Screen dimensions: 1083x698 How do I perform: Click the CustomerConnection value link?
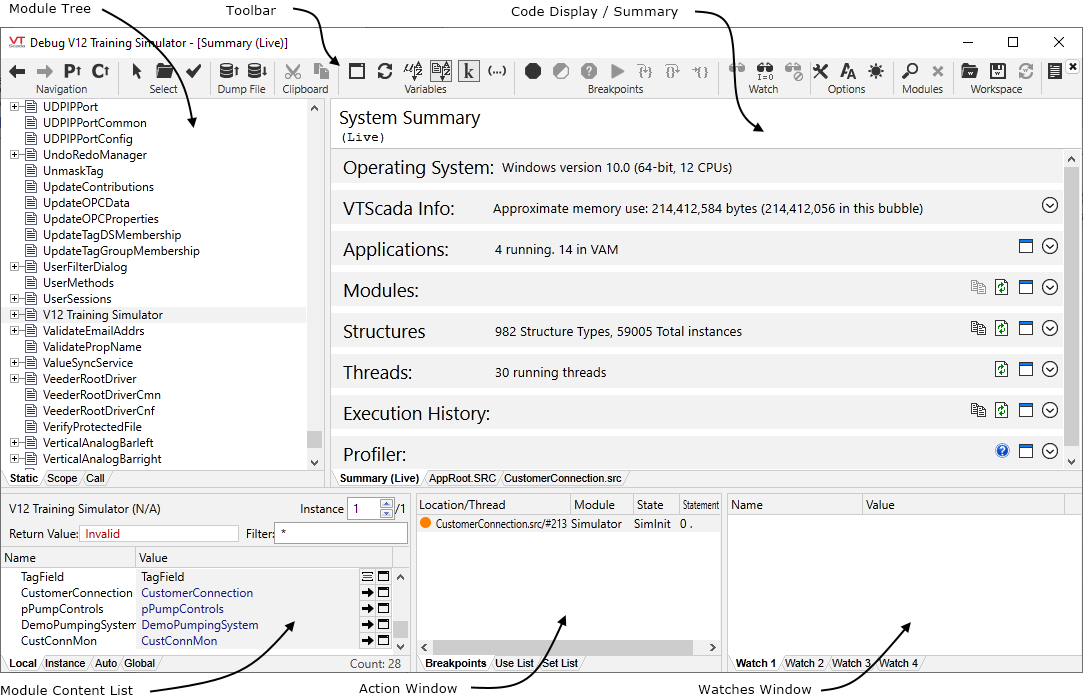tap(197, 593)
